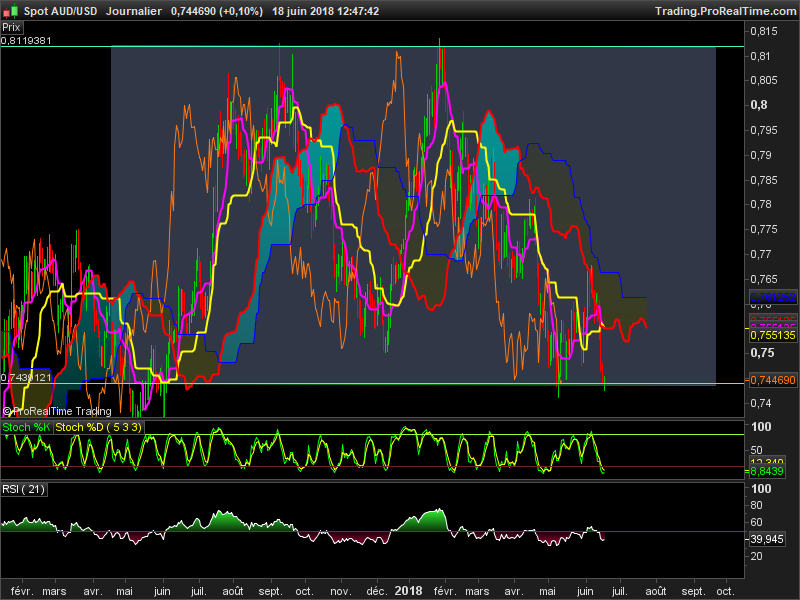The width and height of the screenshot is (800, 600).
Task: Select the Stoch %K indicator label
Action: (x=27, y=428)
